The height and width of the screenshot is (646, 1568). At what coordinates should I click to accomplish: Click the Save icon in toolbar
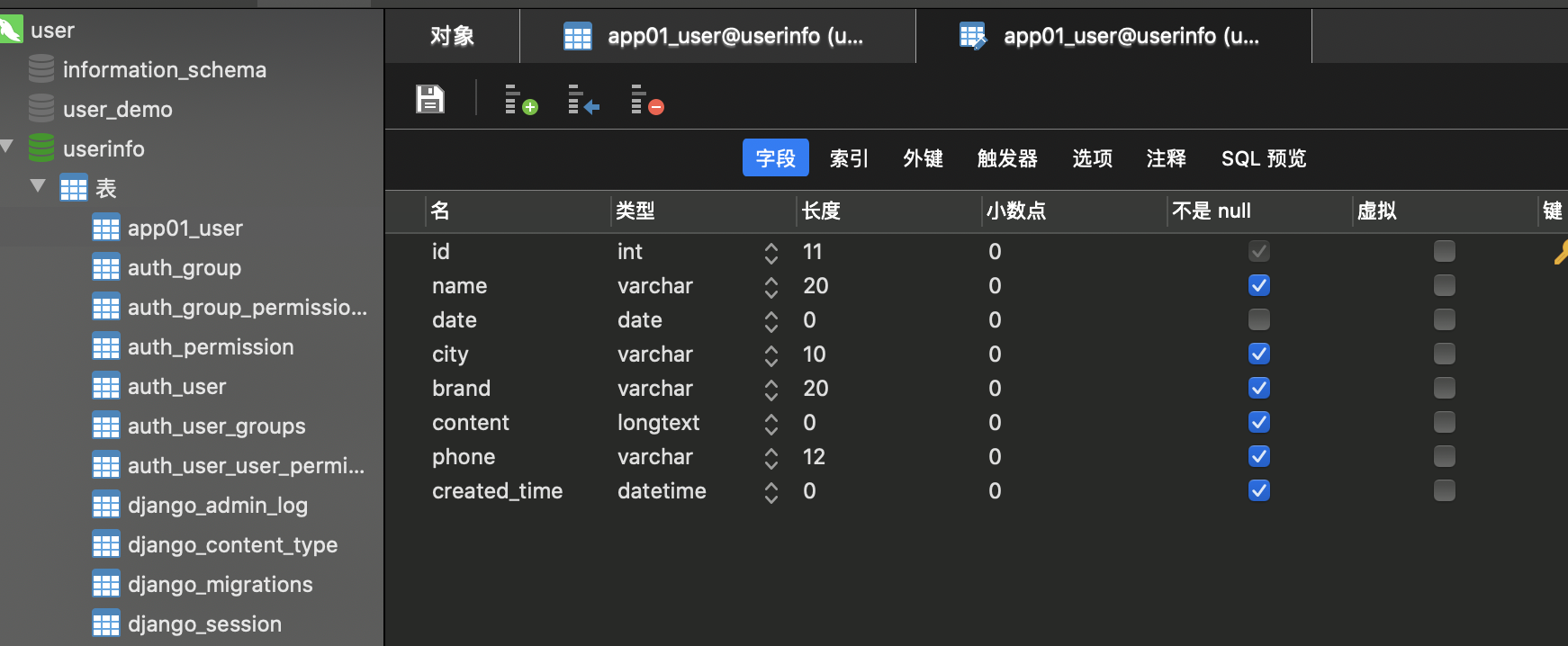[430, 99]
